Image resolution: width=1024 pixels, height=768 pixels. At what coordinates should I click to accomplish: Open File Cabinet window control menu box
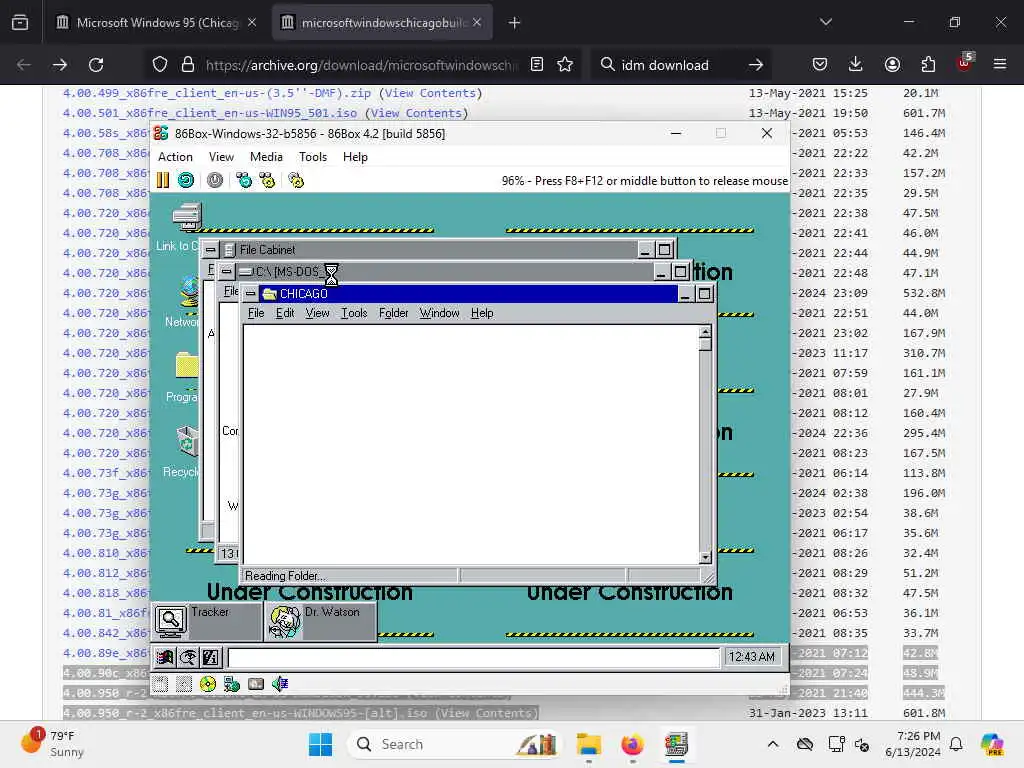(x=210, y=249)
